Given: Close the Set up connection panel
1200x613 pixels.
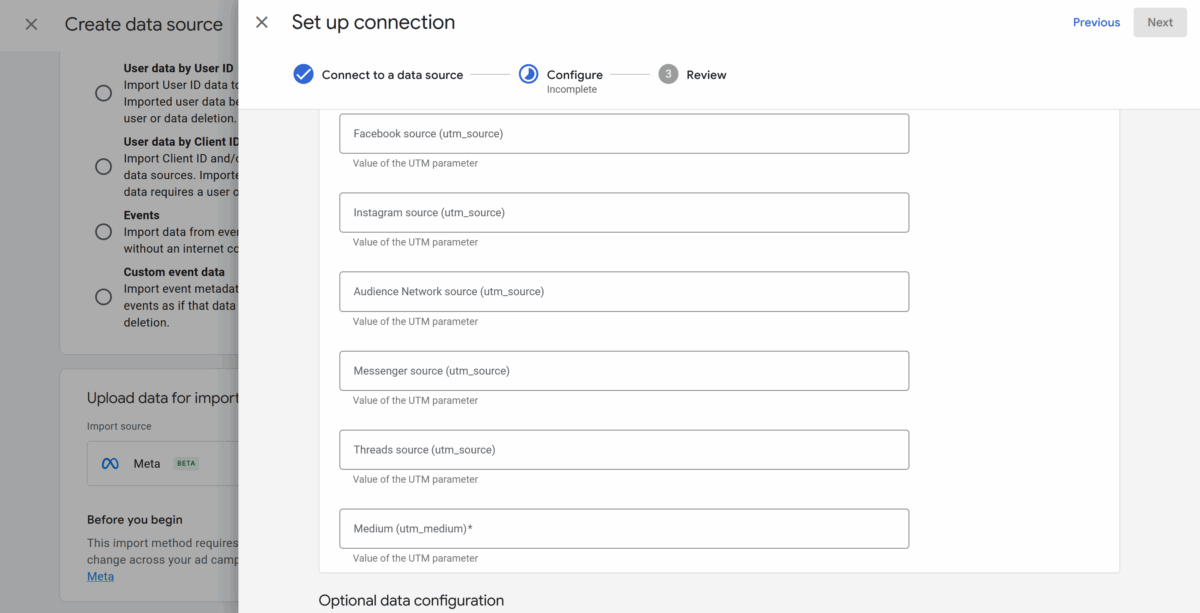Looking at the screenshot, I should [x=262, y=22].
